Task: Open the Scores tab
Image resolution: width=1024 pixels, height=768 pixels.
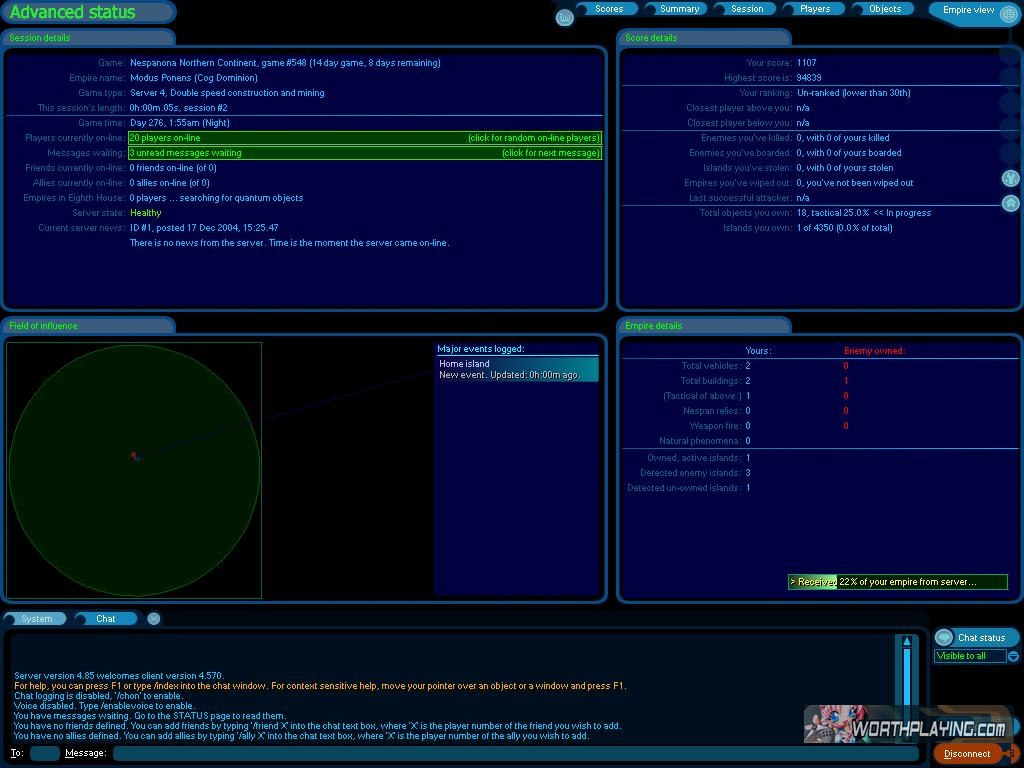Action: pyautogui.click(x=609, y=9)
